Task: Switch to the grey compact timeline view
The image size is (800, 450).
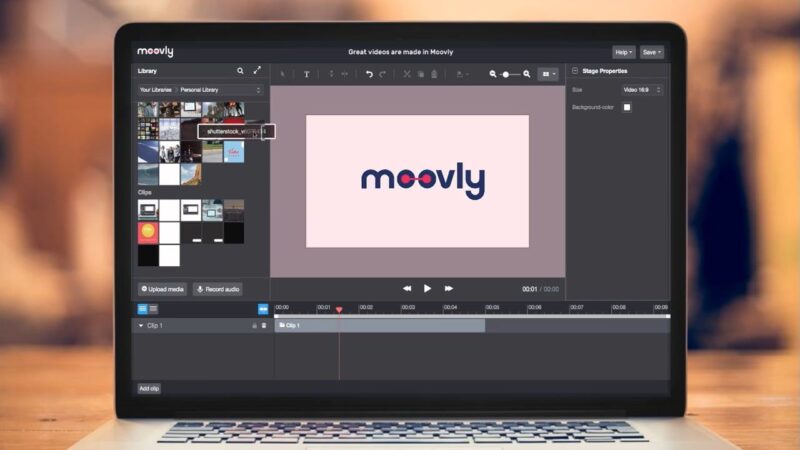Action: [153, 309]
